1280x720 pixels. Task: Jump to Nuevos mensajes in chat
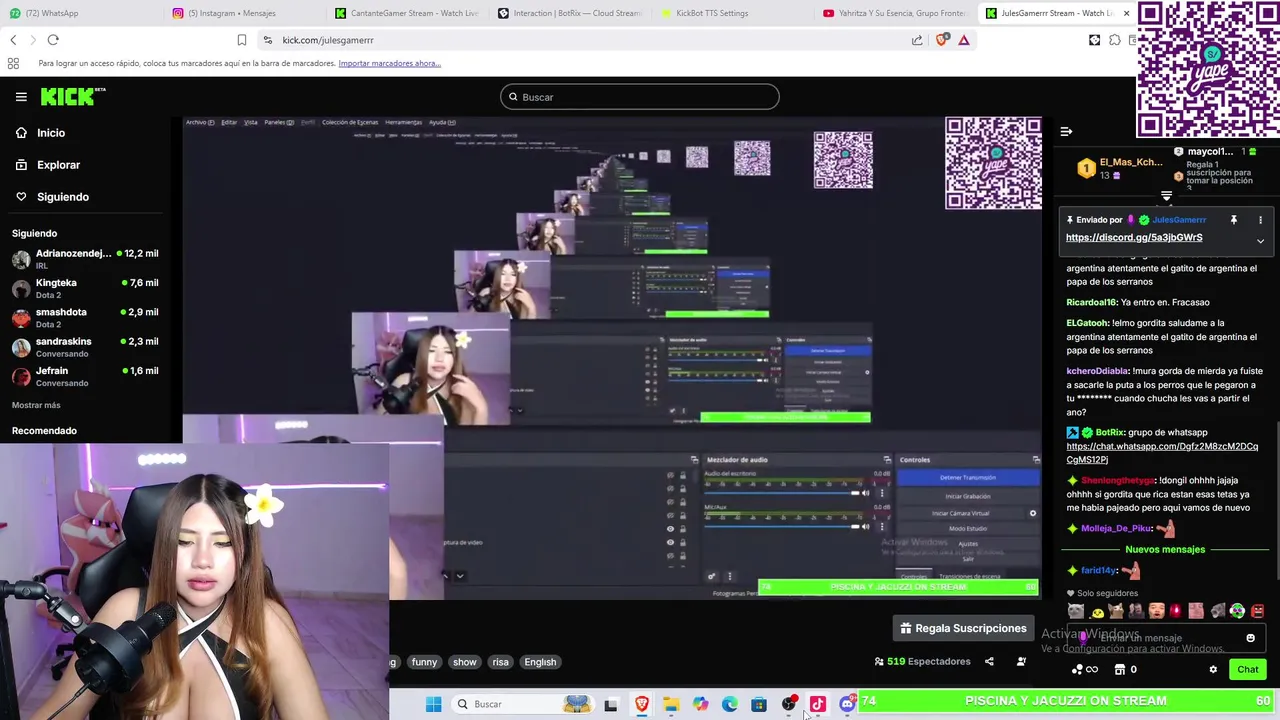coord(1165,550)
